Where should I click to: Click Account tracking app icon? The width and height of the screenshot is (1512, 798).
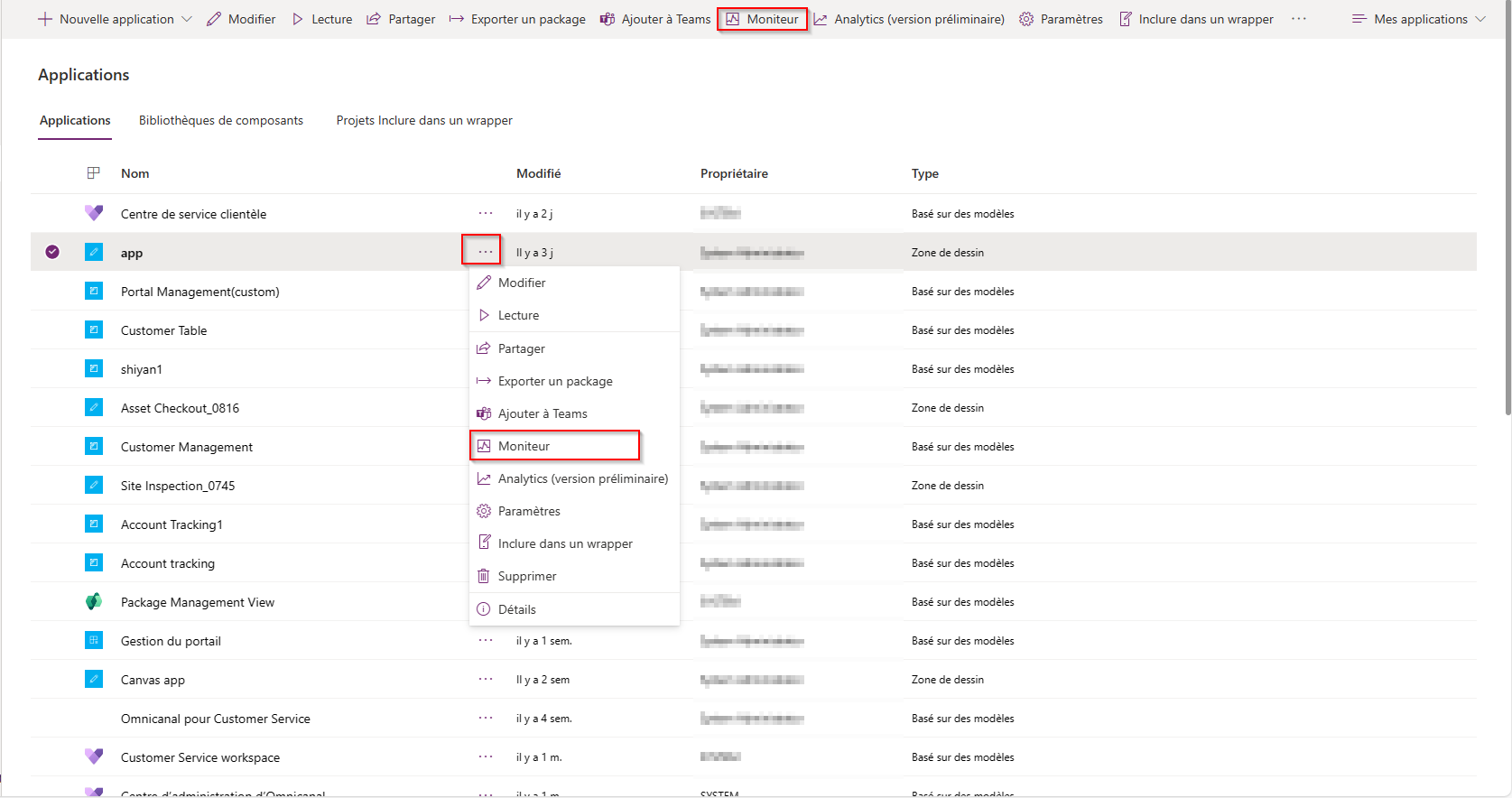click(94, 562)
